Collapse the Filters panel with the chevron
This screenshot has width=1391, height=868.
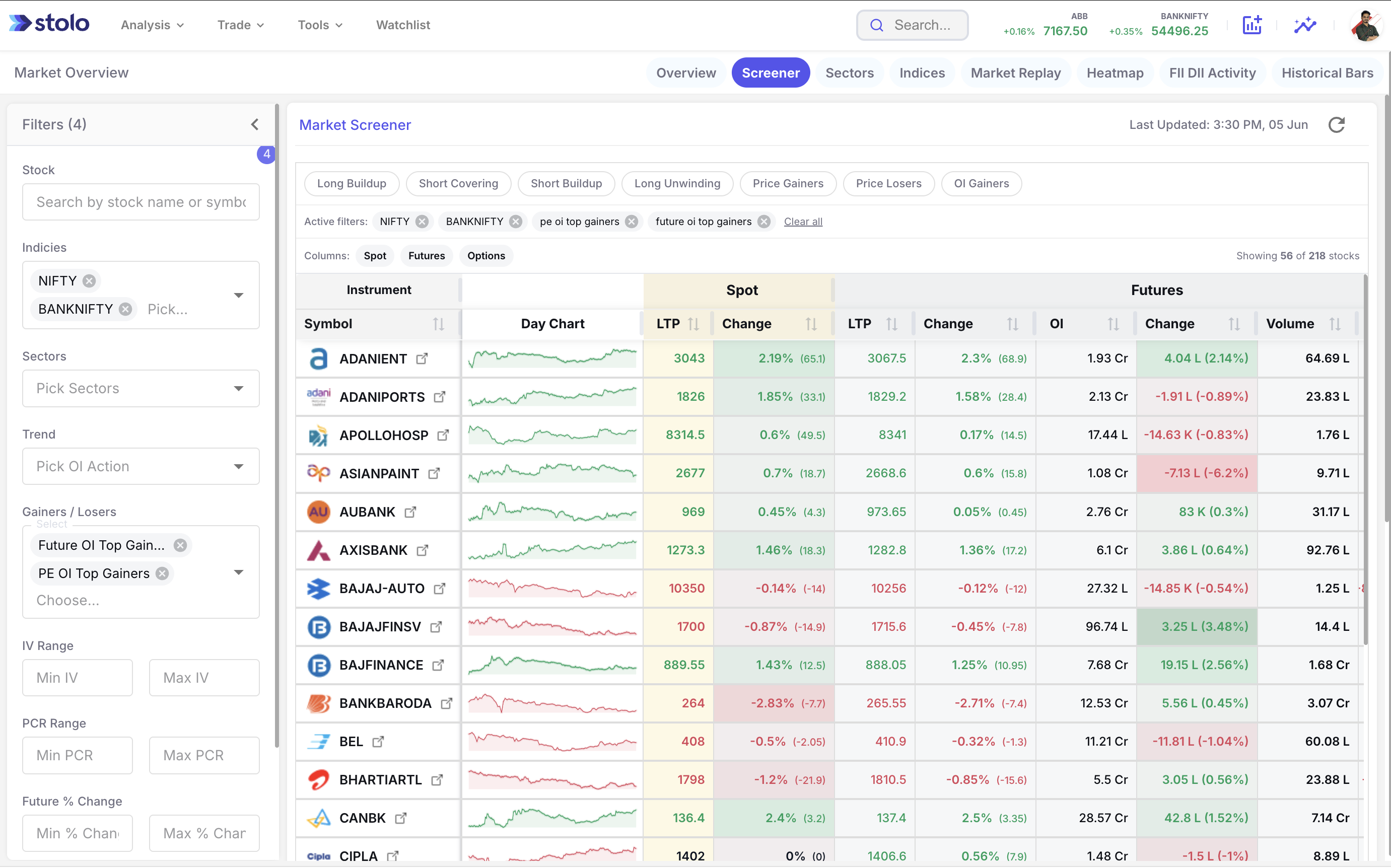tap(255, 124)
